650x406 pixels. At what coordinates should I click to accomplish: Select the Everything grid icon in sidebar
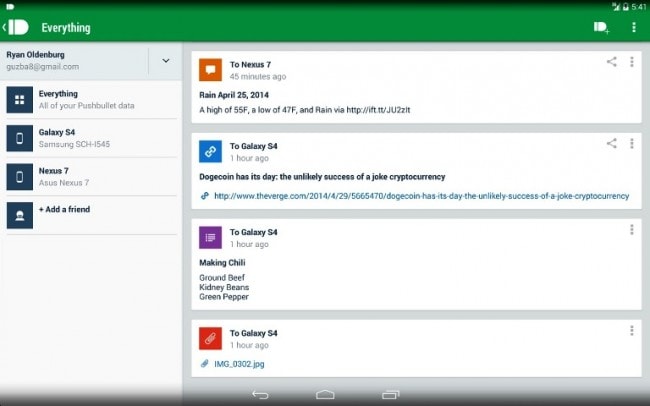click(19, 100)
